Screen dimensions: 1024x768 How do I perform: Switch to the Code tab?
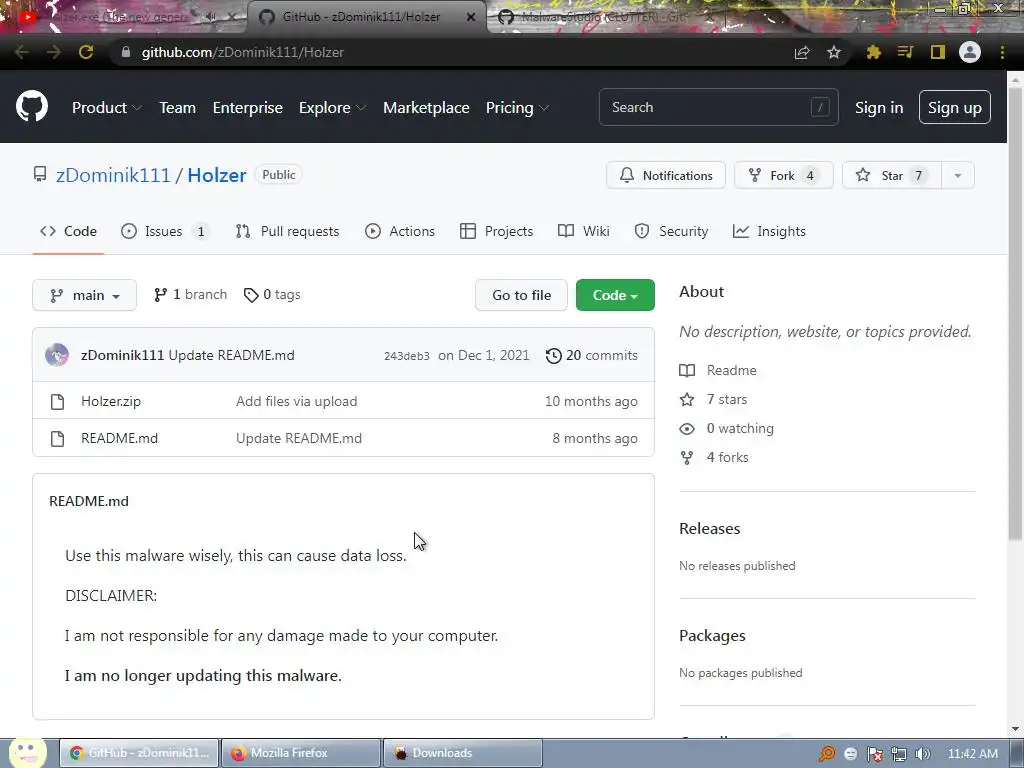pos(68,231)
